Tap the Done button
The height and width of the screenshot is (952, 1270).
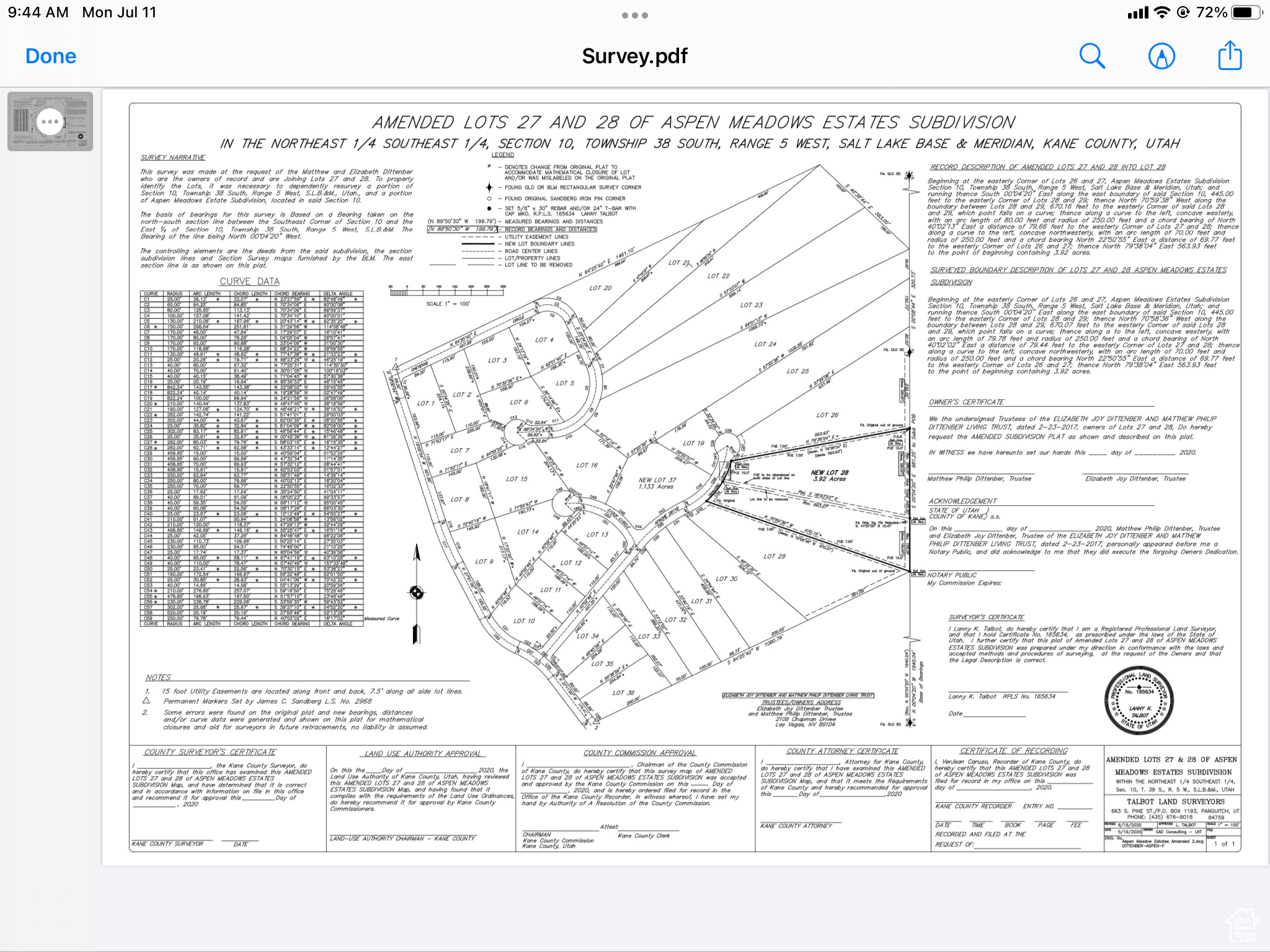[51, 56]
